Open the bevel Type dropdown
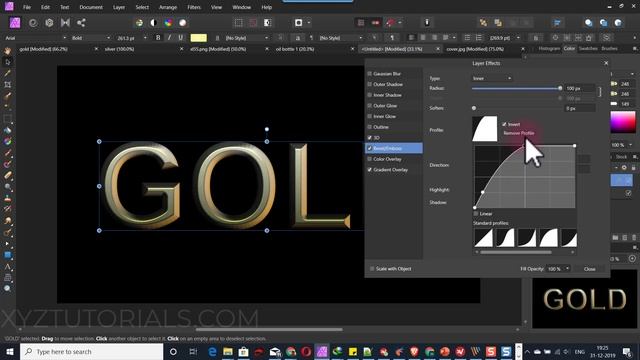The width and height of the screenshot is (640, 360). [492, 78]
